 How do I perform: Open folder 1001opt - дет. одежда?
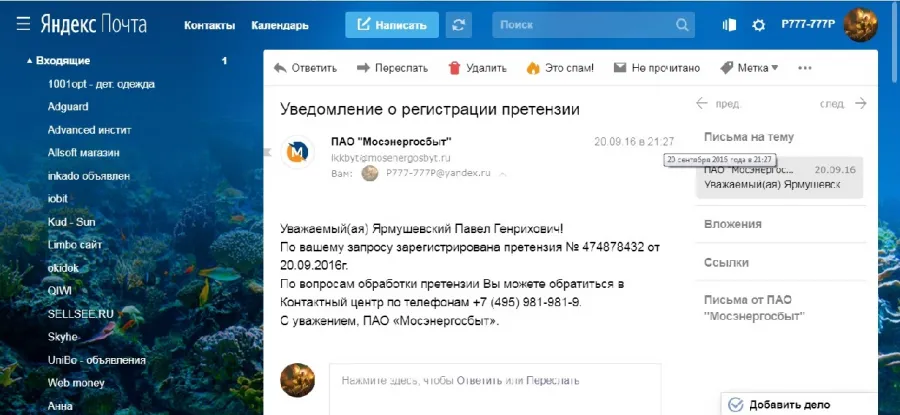[x=101, y=84]
